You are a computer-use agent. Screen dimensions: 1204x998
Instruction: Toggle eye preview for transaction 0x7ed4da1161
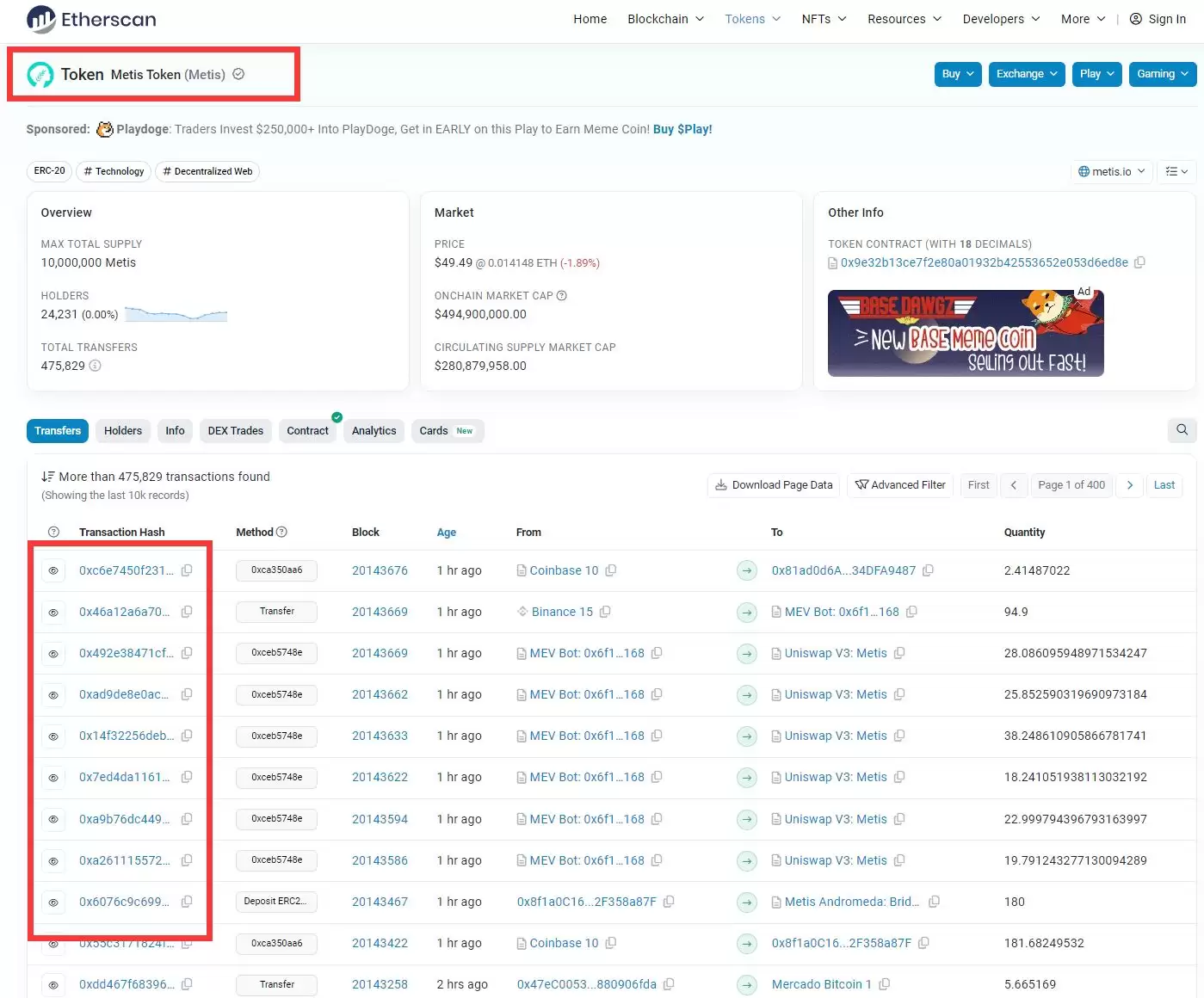pos(53,778)
